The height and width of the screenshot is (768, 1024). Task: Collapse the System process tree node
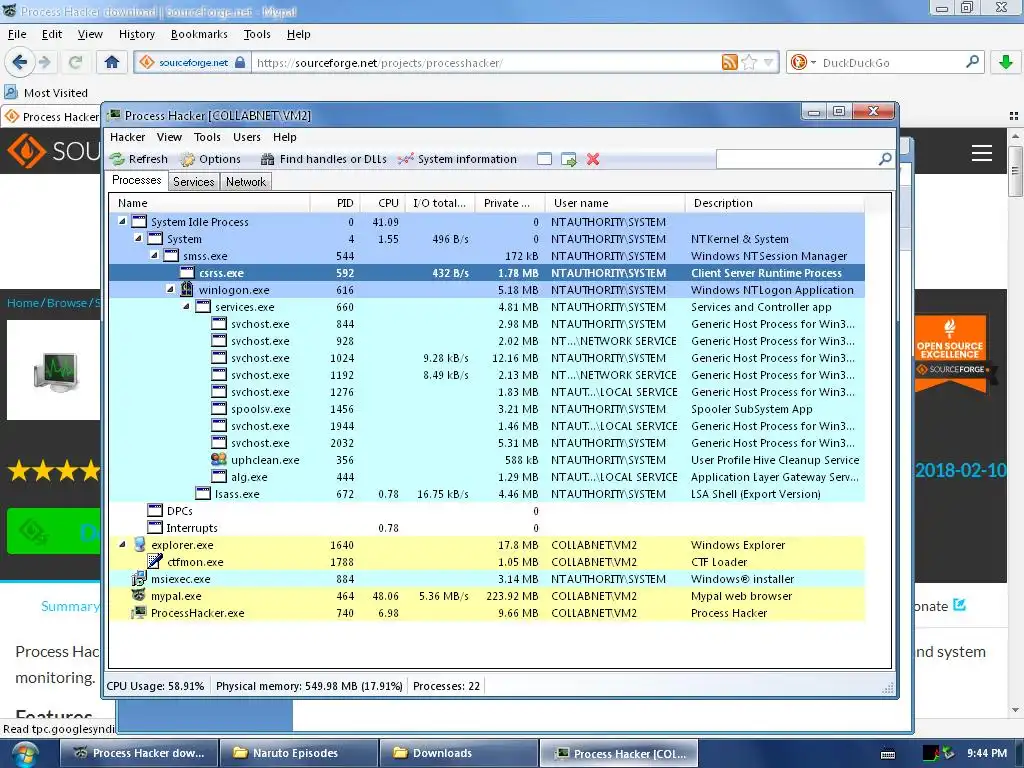[138, 238]
